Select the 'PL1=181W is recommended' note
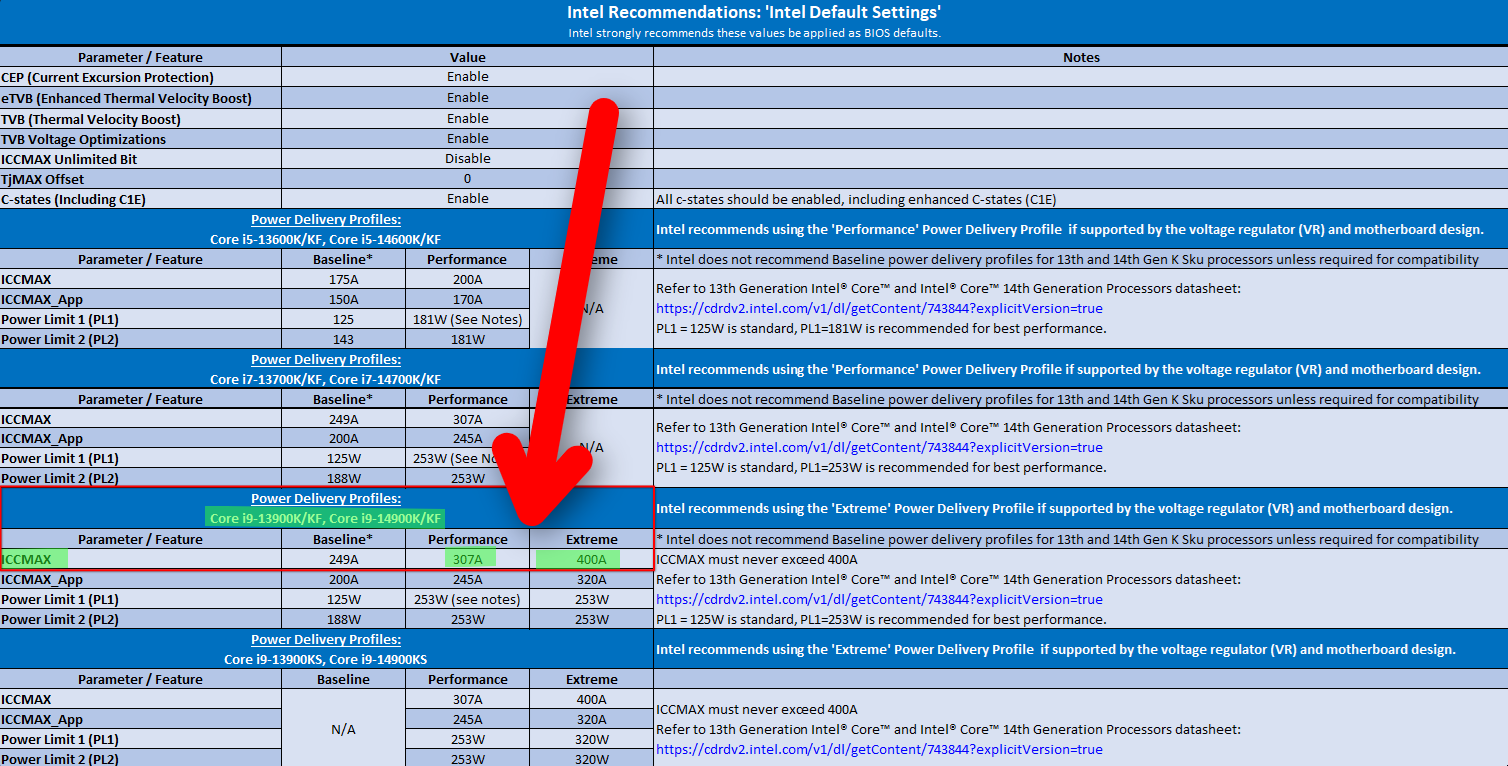Image resolution: width=1508 pixels, height=766 pixels. point(881,328)
